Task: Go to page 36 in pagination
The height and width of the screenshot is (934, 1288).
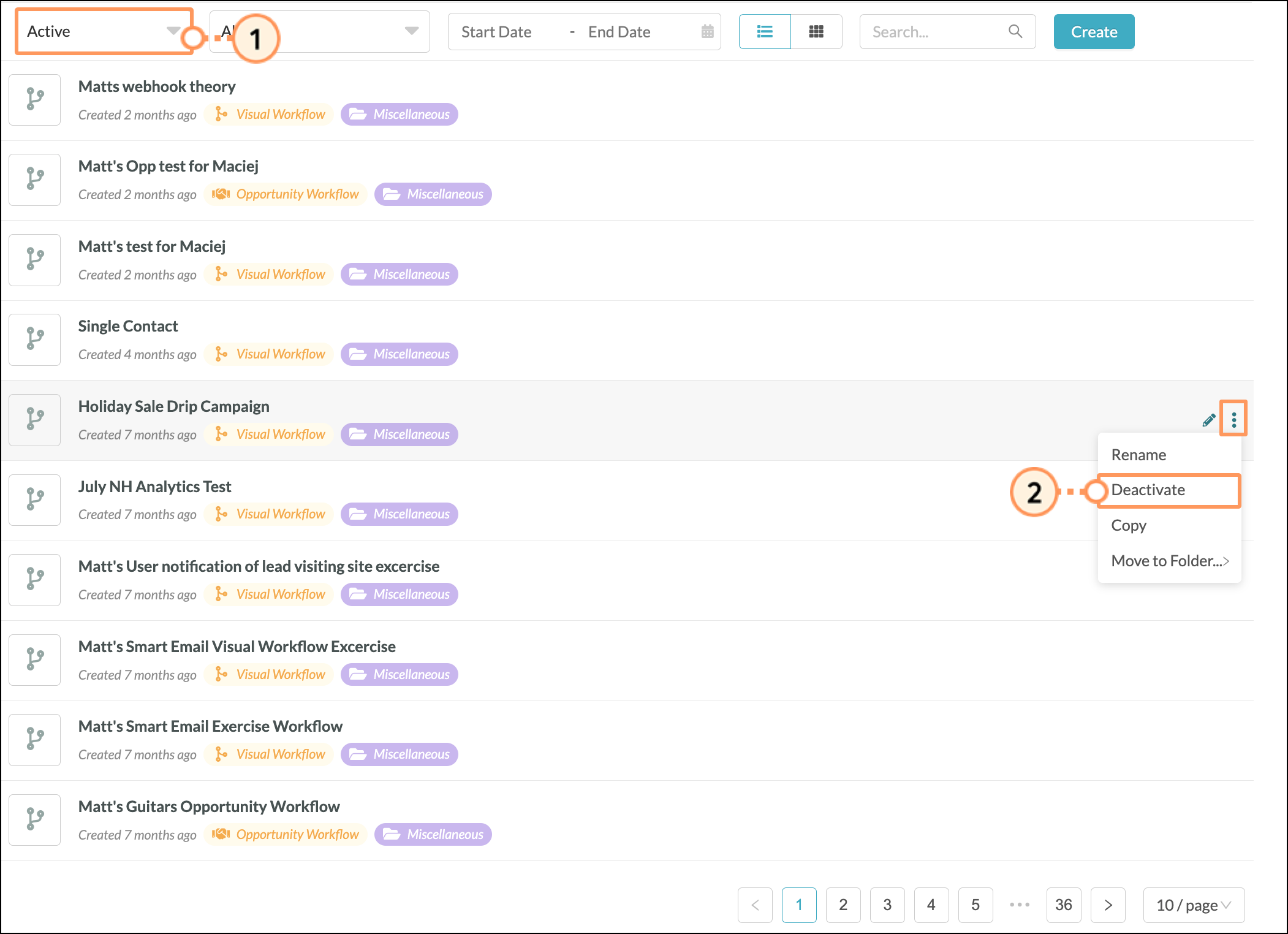Action: tap(1063, 905)
